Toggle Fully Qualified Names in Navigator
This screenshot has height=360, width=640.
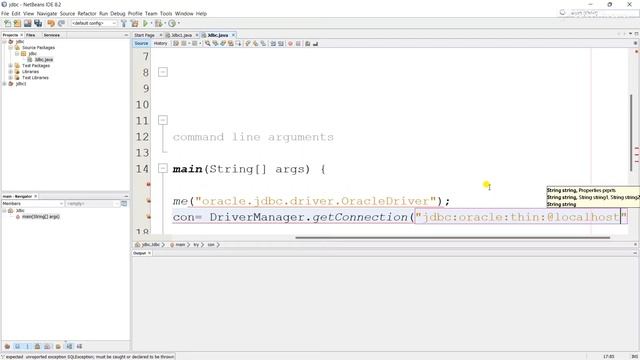click(x=58, y=347)
